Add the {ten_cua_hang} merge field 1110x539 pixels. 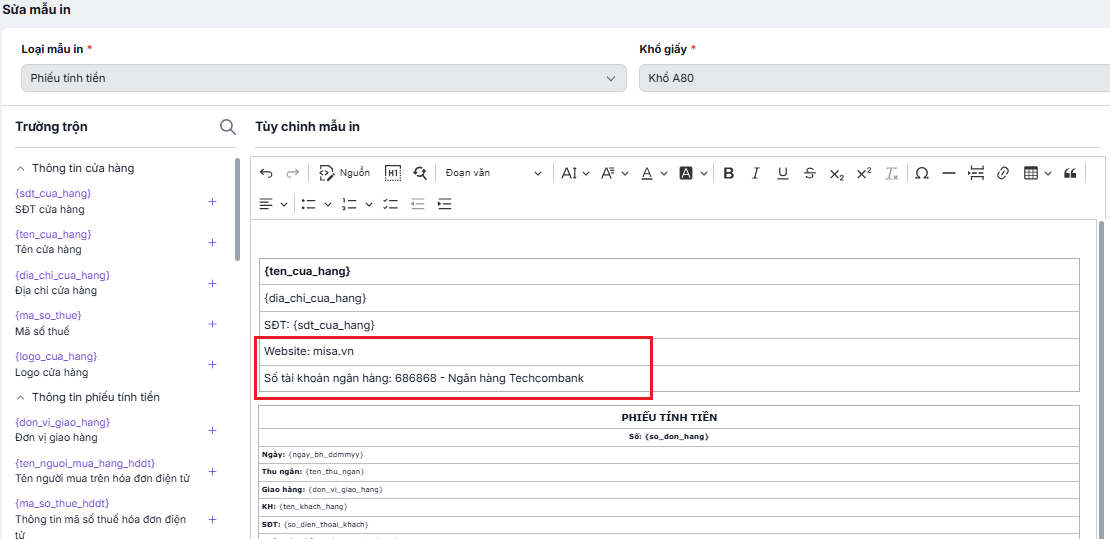coord(212,242)
